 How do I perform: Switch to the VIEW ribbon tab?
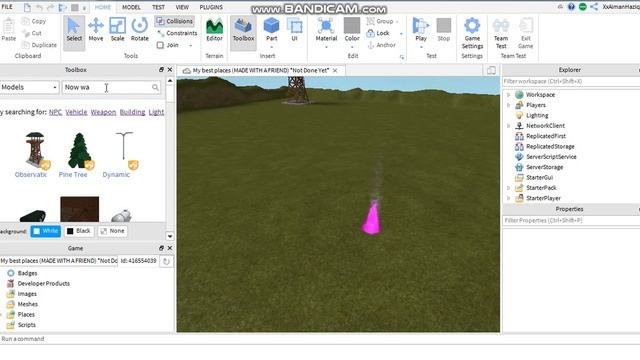click(x=182, y=7)
